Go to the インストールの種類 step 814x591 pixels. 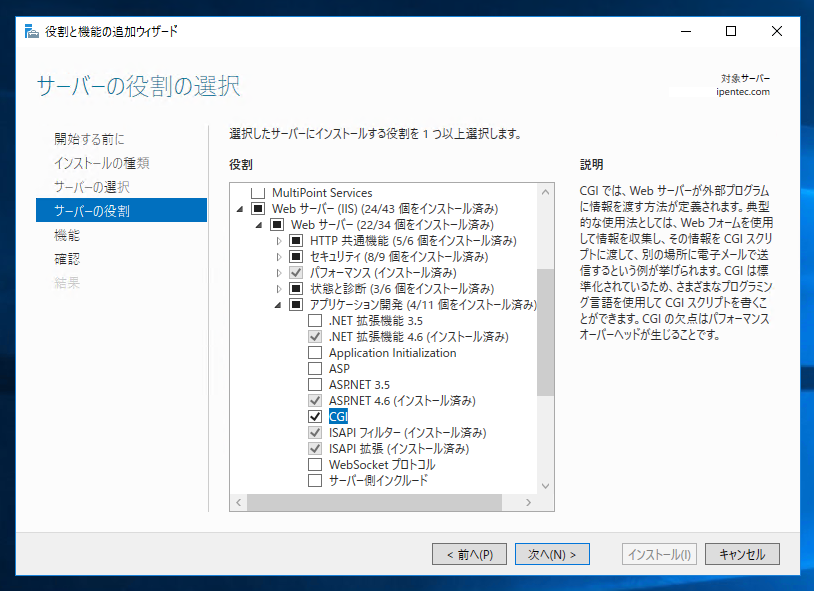tap(102, 163)
